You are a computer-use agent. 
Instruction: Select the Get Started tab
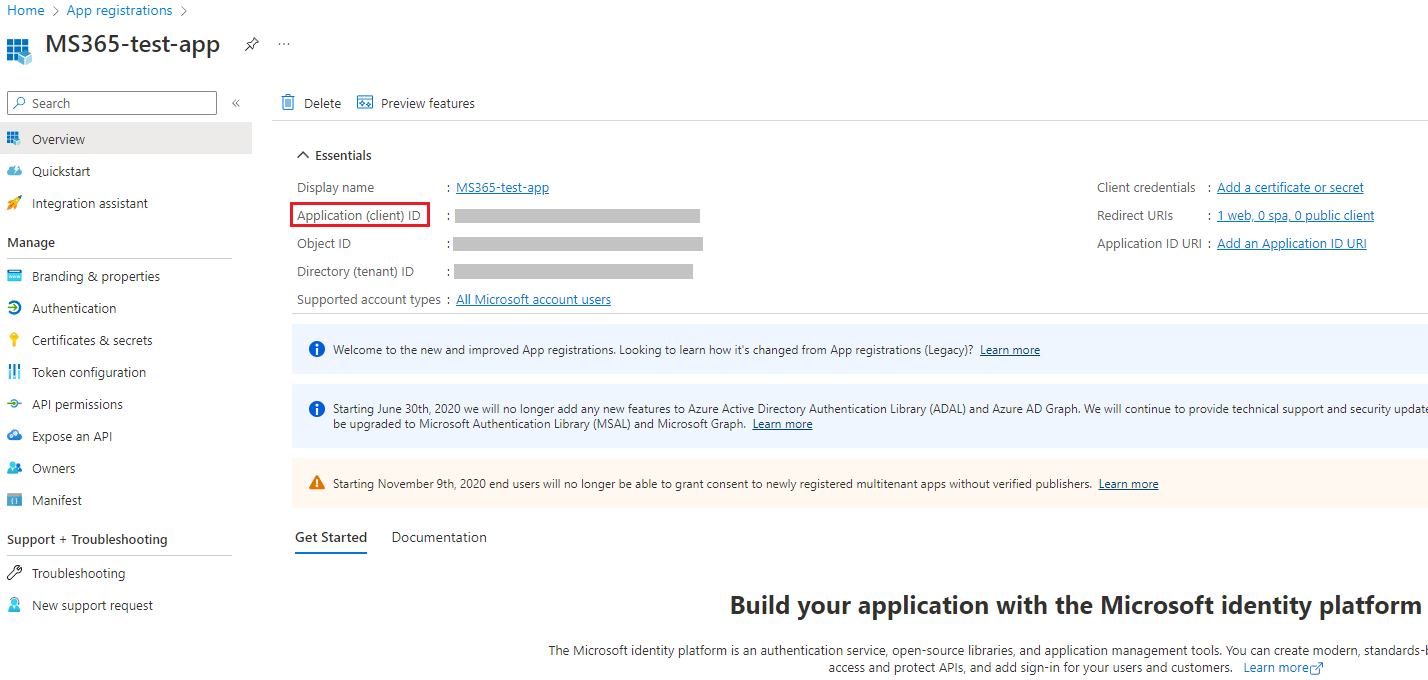tap(331, 537)
